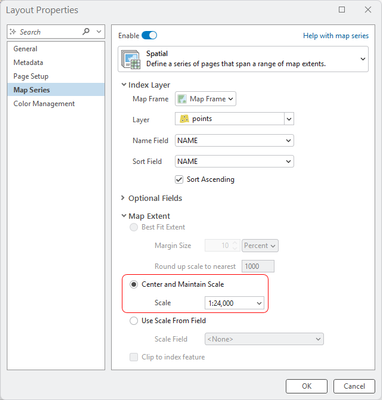Uncheck the Sort Ascending checkbox
Image resolution: width=382 pixels, height=400 pixels.
(179, 180)
